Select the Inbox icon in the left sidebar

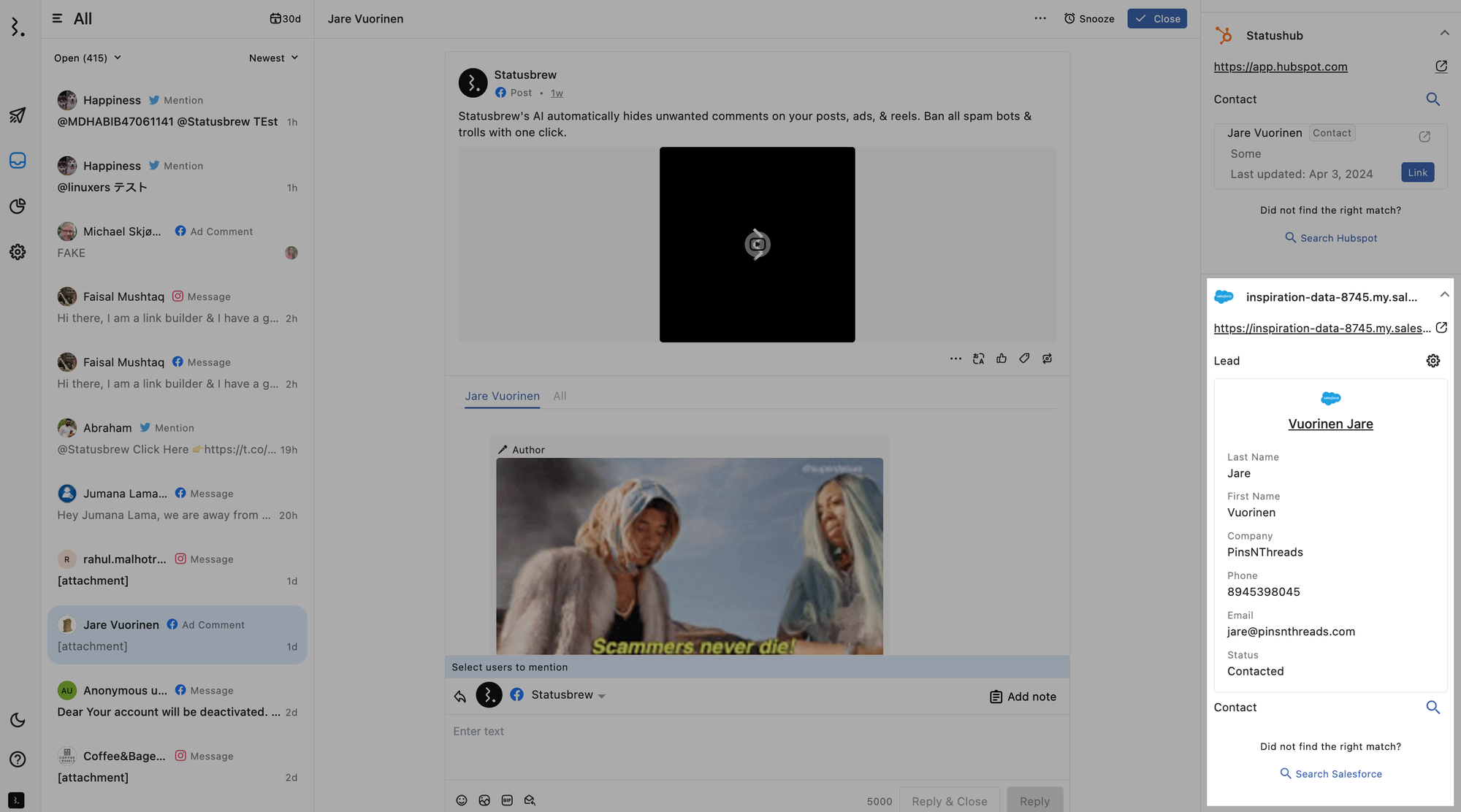pyautogui.click(x=18, y=161)
